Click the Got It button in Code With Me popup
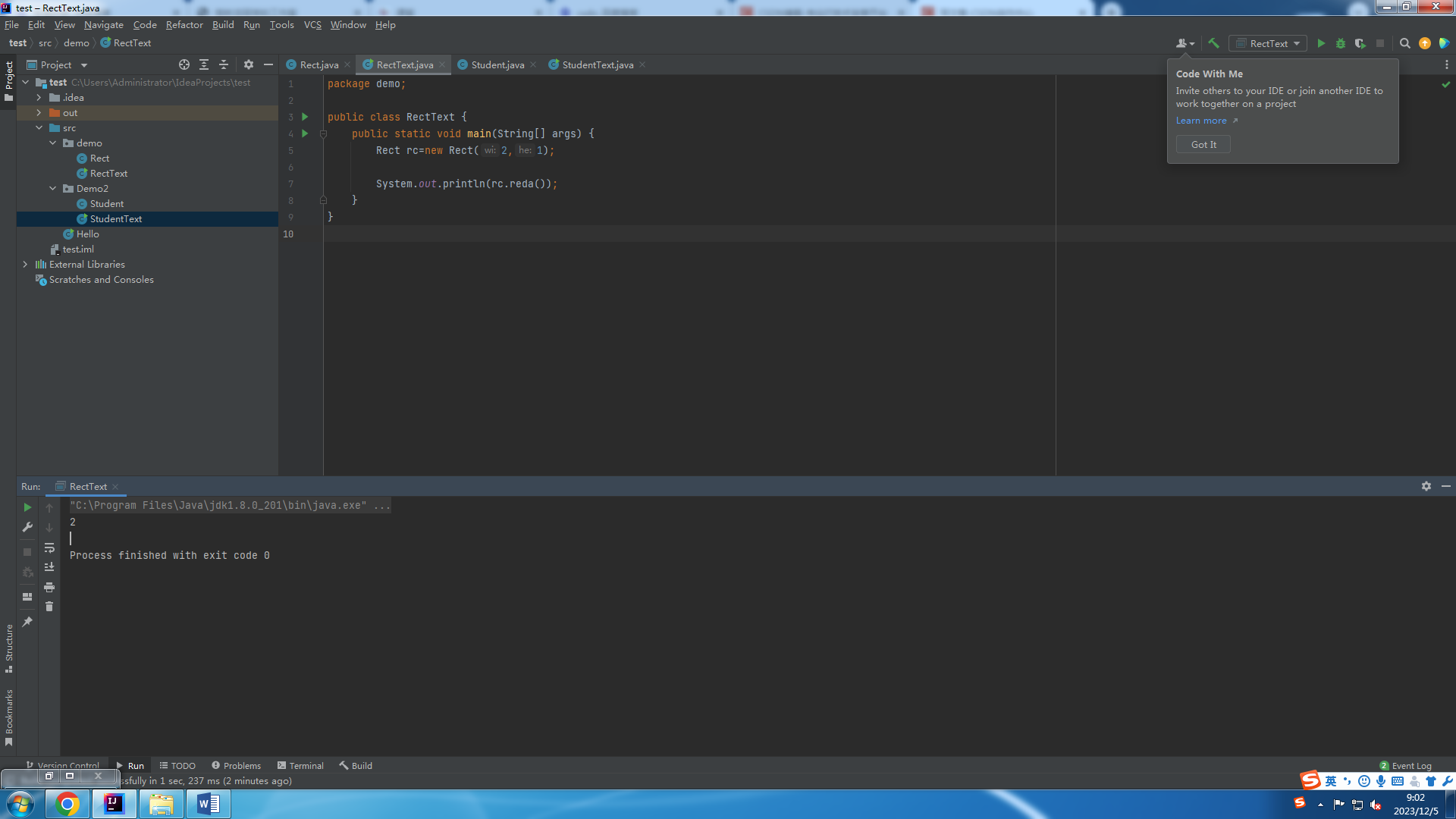 [1203, 144]
